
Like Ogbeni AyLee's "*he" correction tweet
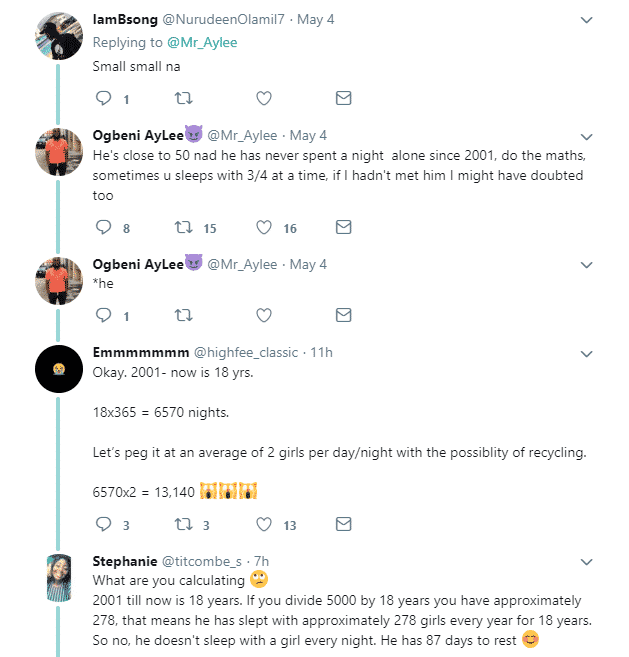coord(264,315)
